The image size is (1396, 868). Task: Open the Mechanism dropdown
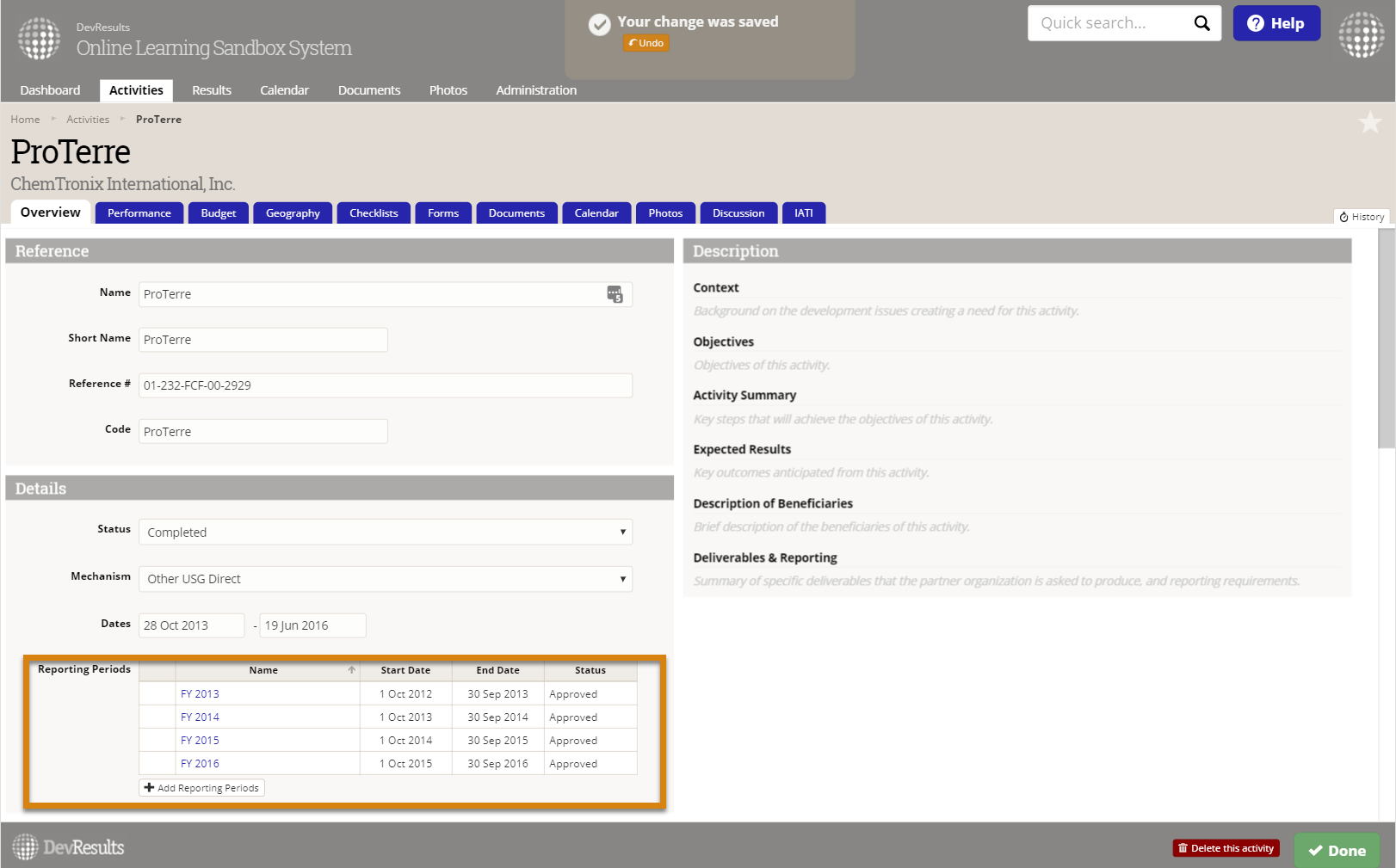(386, 579)
